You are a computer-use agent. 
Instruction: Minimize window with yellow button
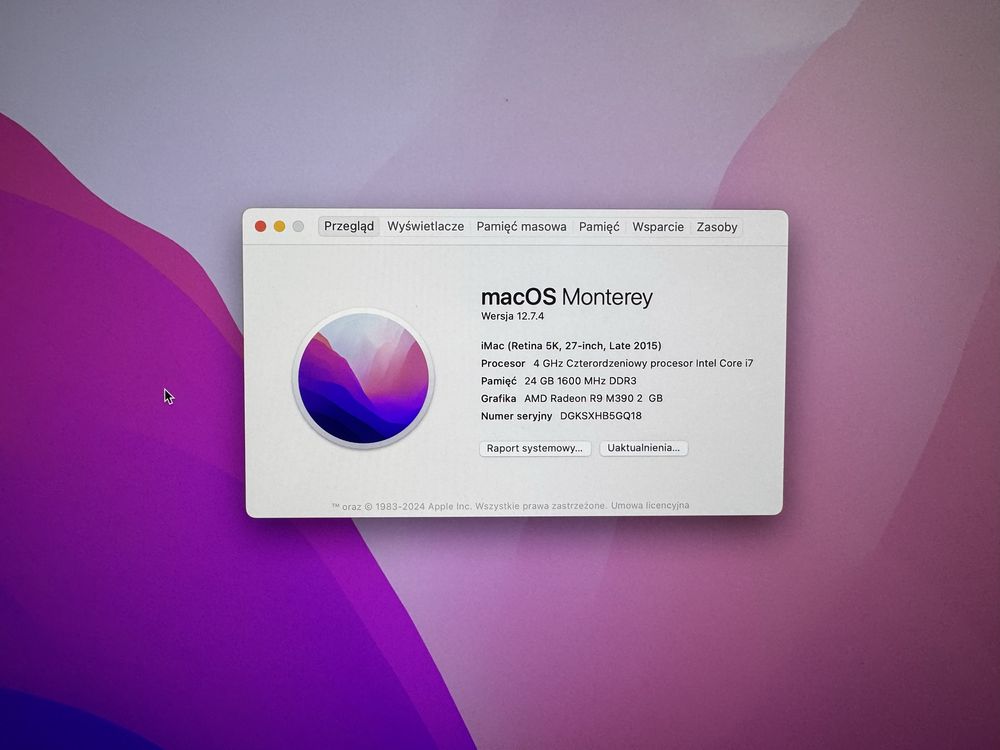[x=279, y=226]
